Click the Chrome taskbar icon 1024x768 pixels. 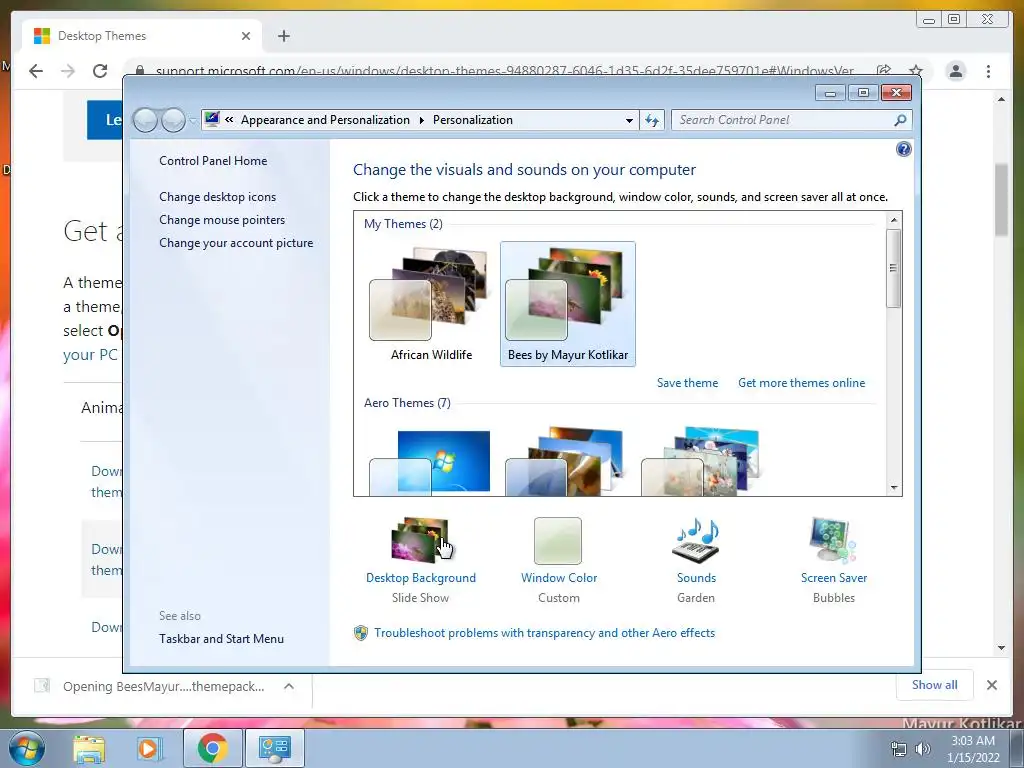tap(212, 748)
